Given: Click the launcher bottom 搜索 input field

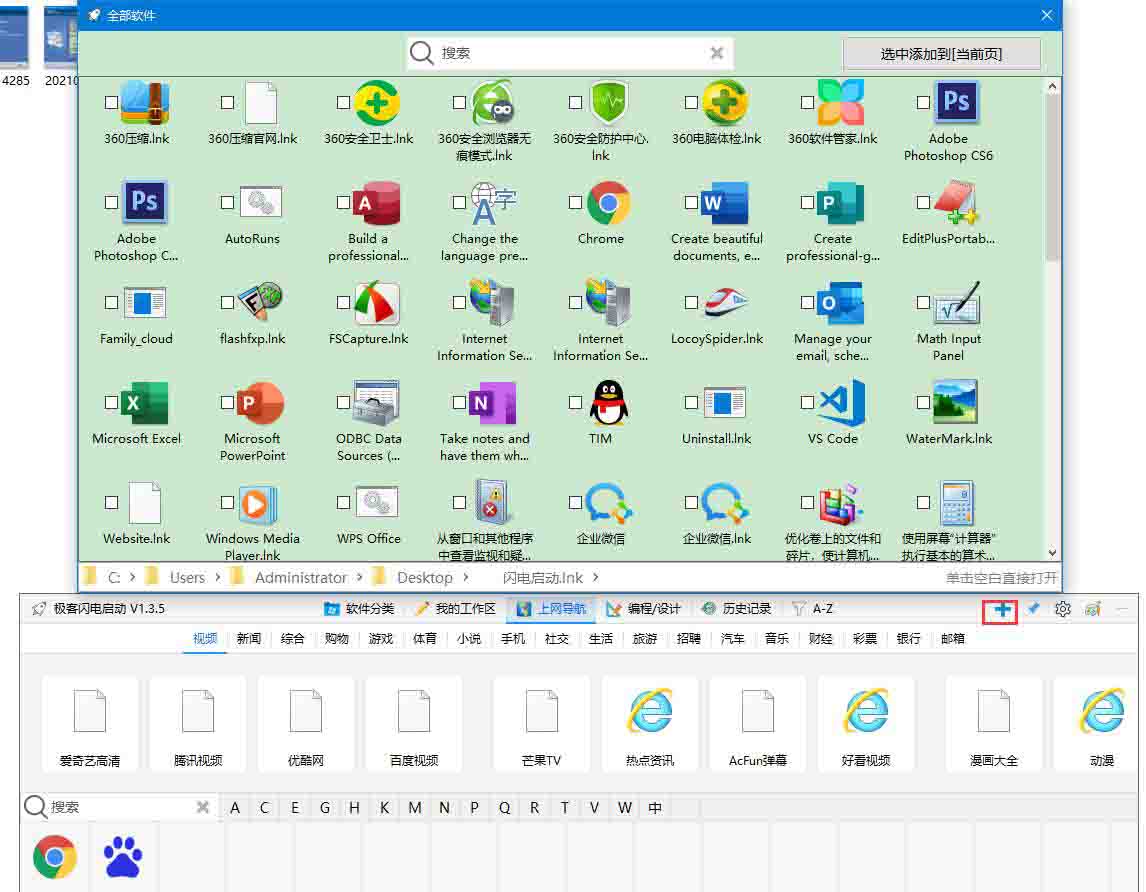Looking at the screenshot, I should coord(121,807).
